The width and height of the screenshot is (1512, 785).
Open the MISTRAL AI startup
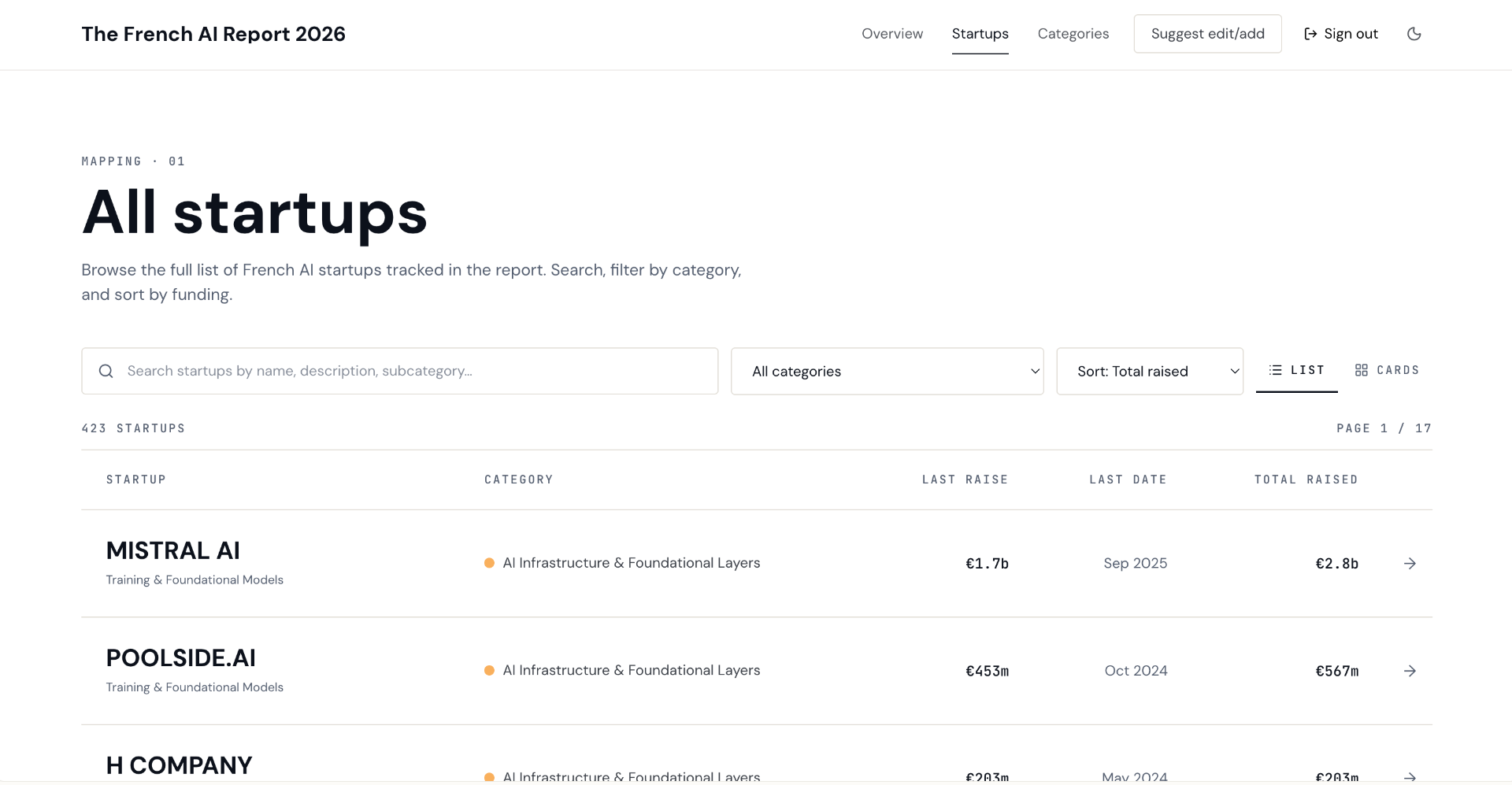click(173, 550)
